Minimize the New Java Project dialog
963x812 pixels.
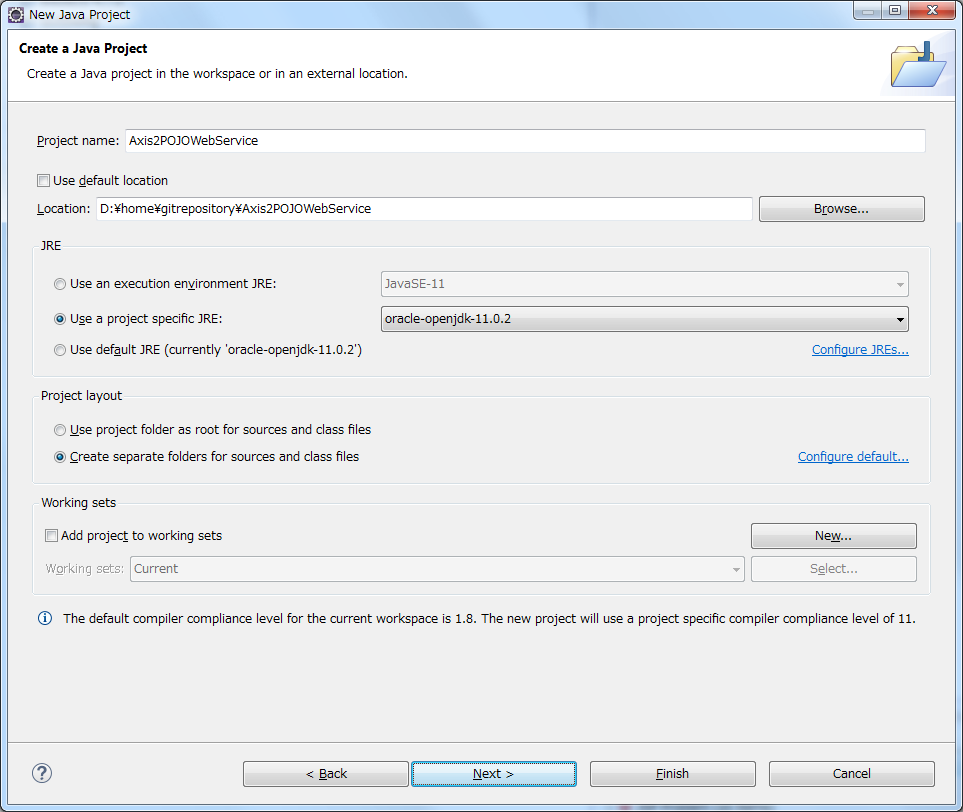click(x=867, y=10)
